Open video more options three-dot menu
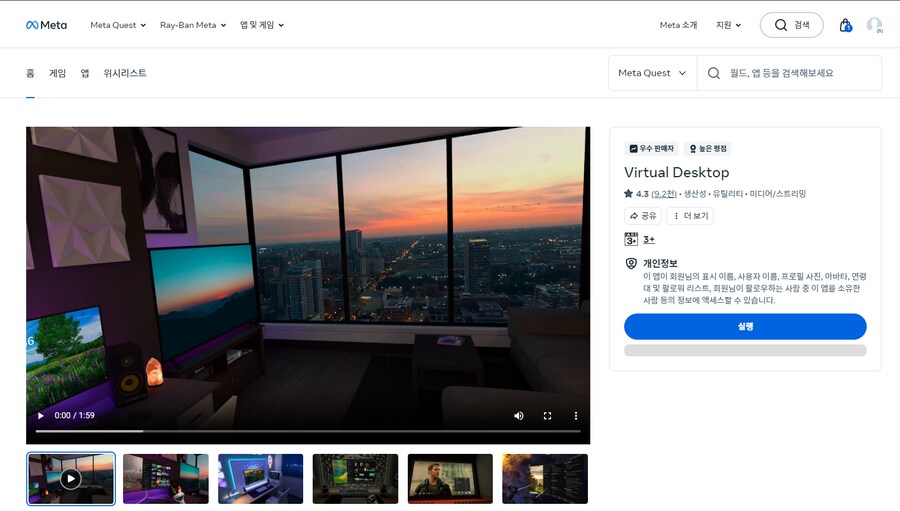Image resolution: width=900 pixels, height=511 pixels. (575, 415)
